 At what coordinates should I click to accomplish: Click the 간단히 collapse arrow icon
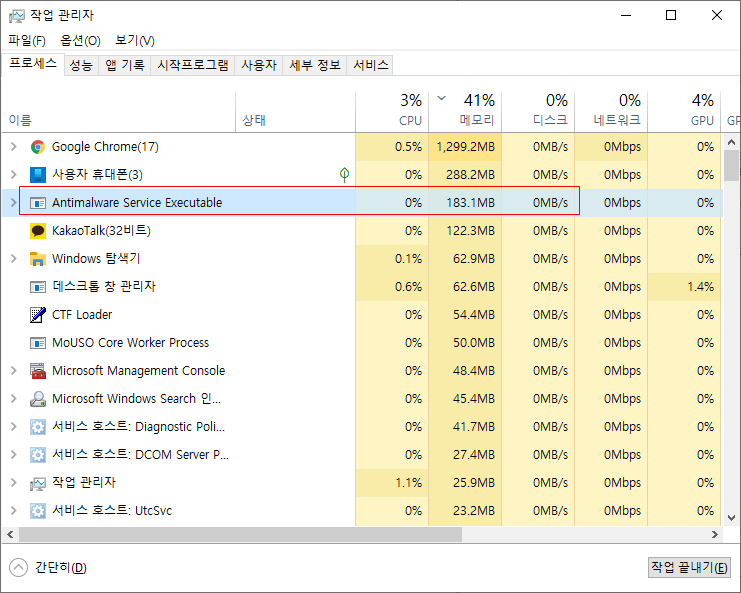[x=18, y=567]
